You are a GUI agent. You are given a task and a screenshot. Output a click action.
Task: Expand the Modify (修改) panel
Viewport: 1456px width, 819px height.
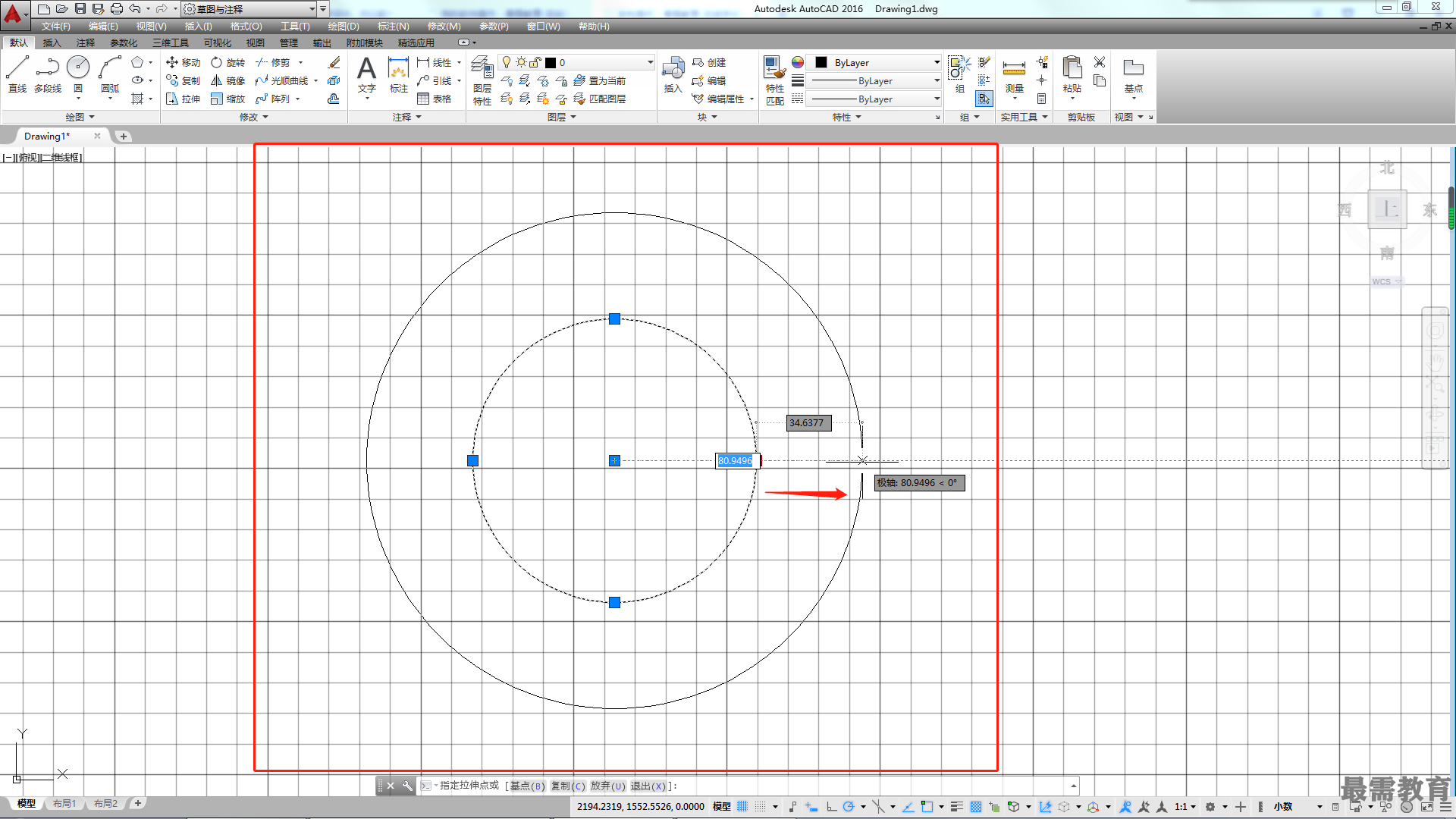pos(253,117)
